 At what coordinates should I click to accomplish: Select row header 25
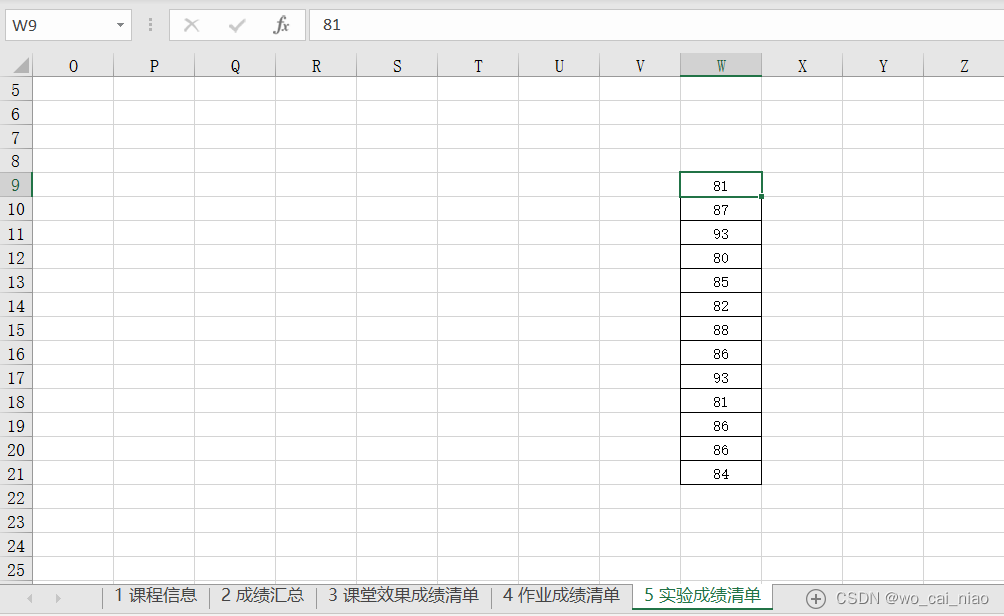click(16, 570)
